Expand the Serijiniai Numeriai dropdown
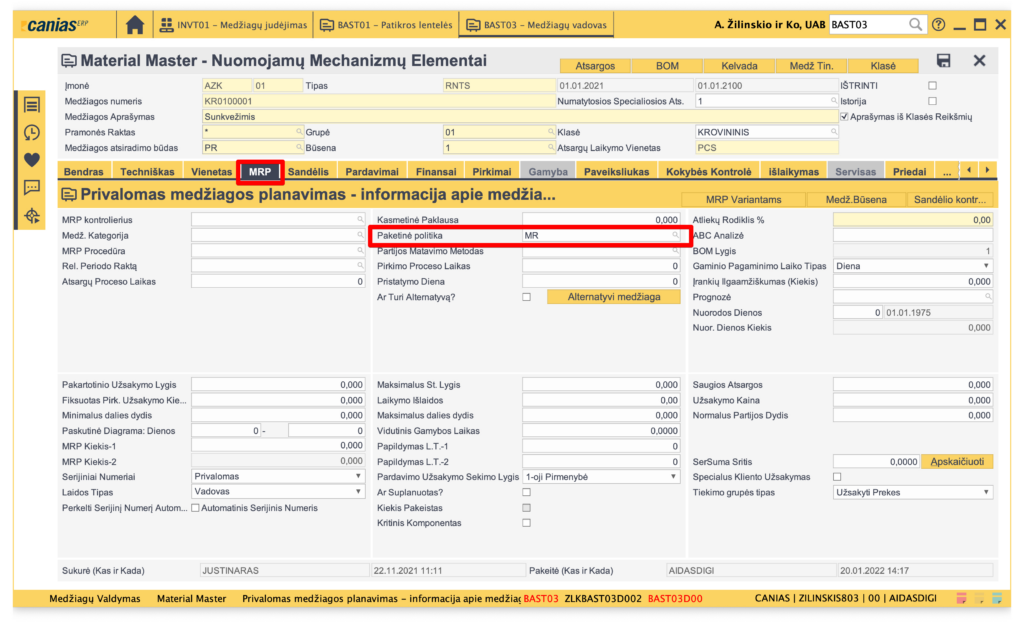 click(x=277, y=477)
